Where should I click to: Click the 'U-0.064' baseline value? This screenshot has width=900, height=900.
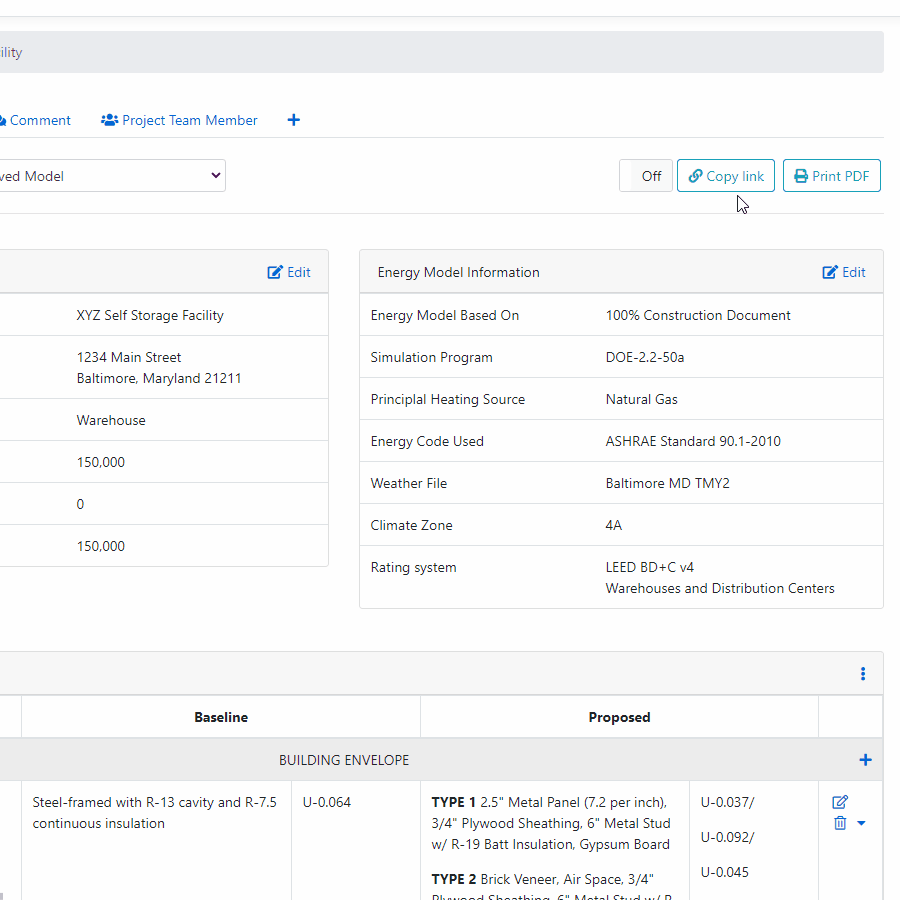pyautogui.click(x=327, y=802)
